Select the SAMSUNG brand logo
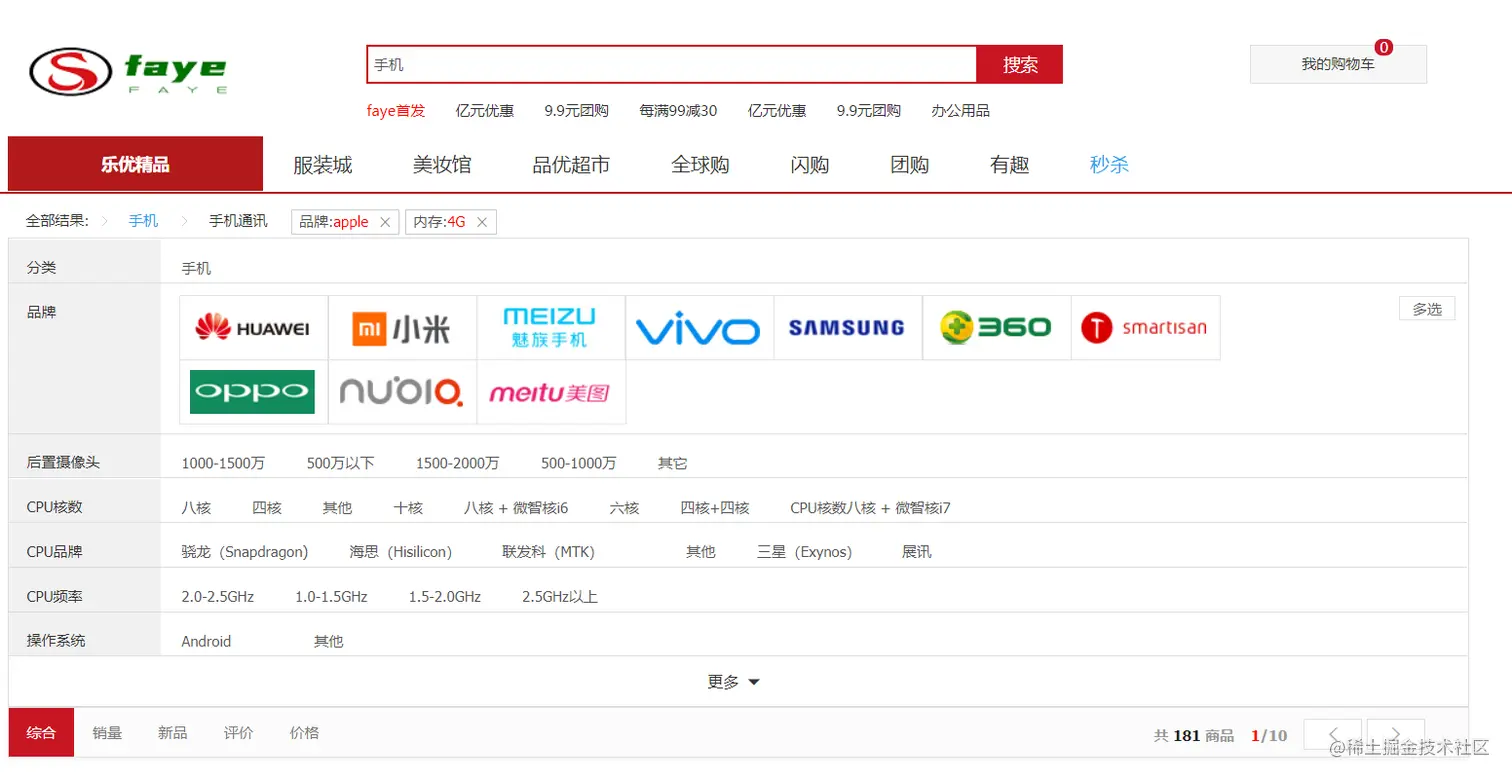 click(x=847, y=327)
